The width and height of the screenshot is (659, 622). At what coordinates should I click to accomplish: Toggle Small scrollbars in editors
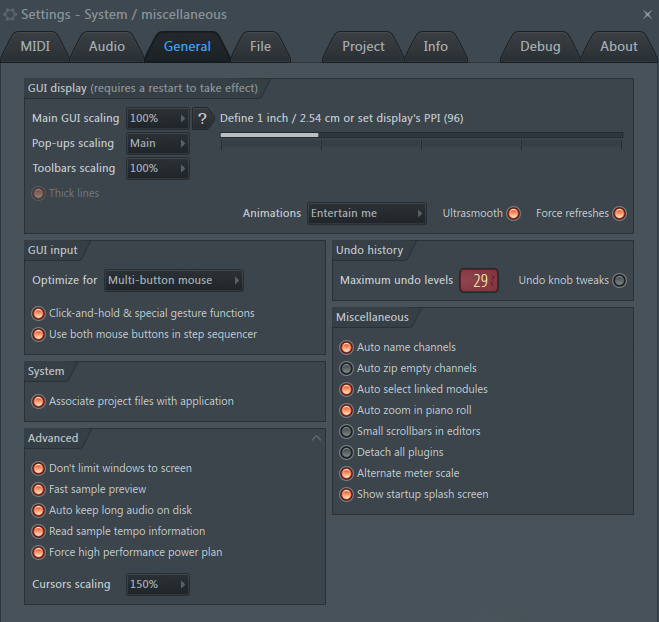pyautogui.click(x=346, y=432)
